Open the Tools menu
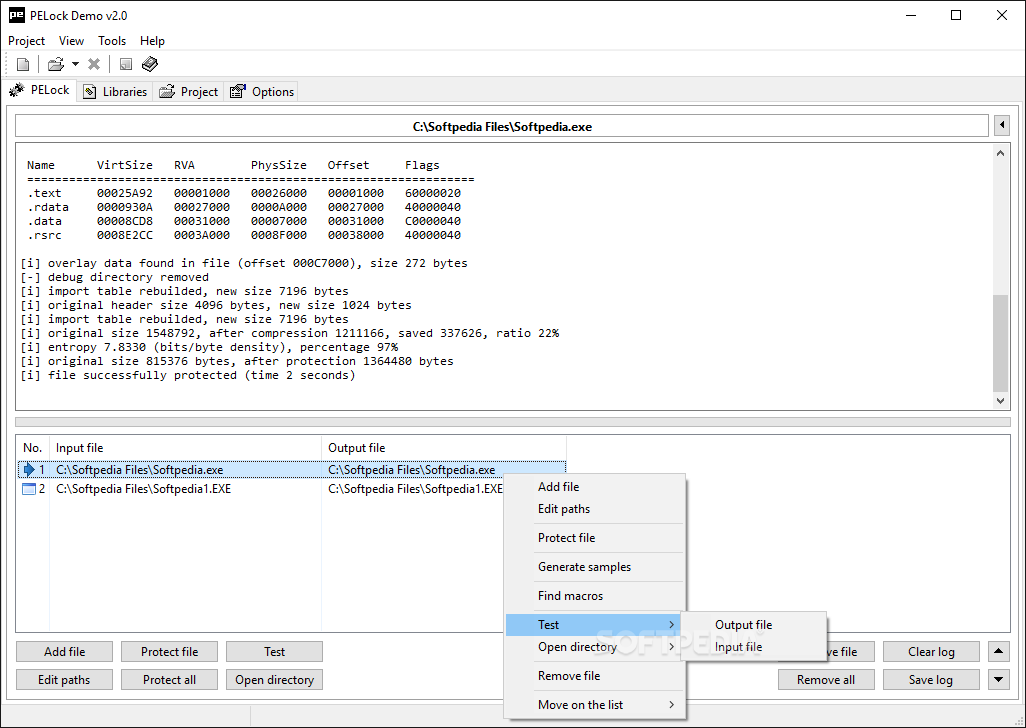Image resolution: width=1026 pixels, height=728 pixels. [112, 41]
